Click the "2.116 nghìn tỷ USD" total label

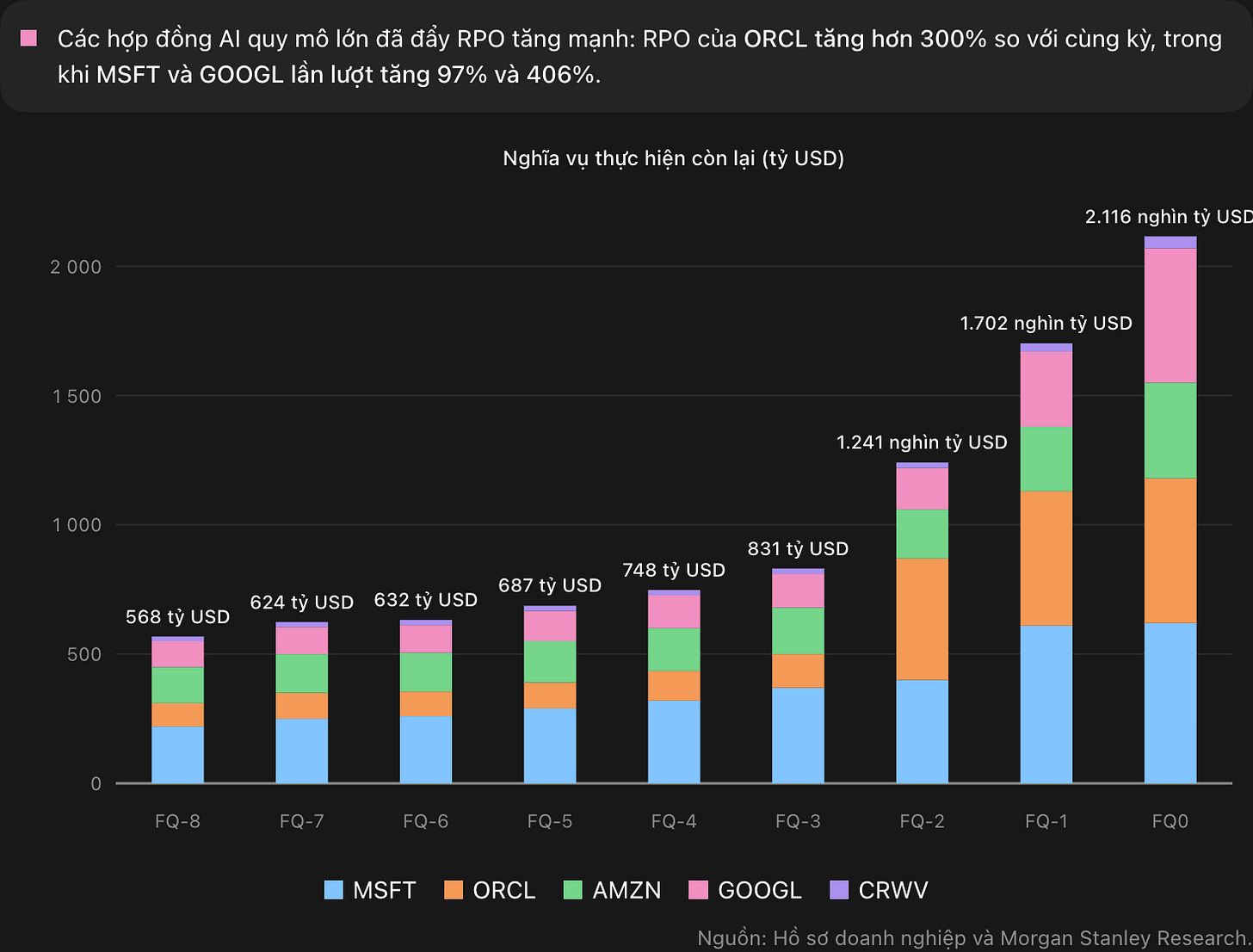pyautogui.click(x=1169, y=217)
